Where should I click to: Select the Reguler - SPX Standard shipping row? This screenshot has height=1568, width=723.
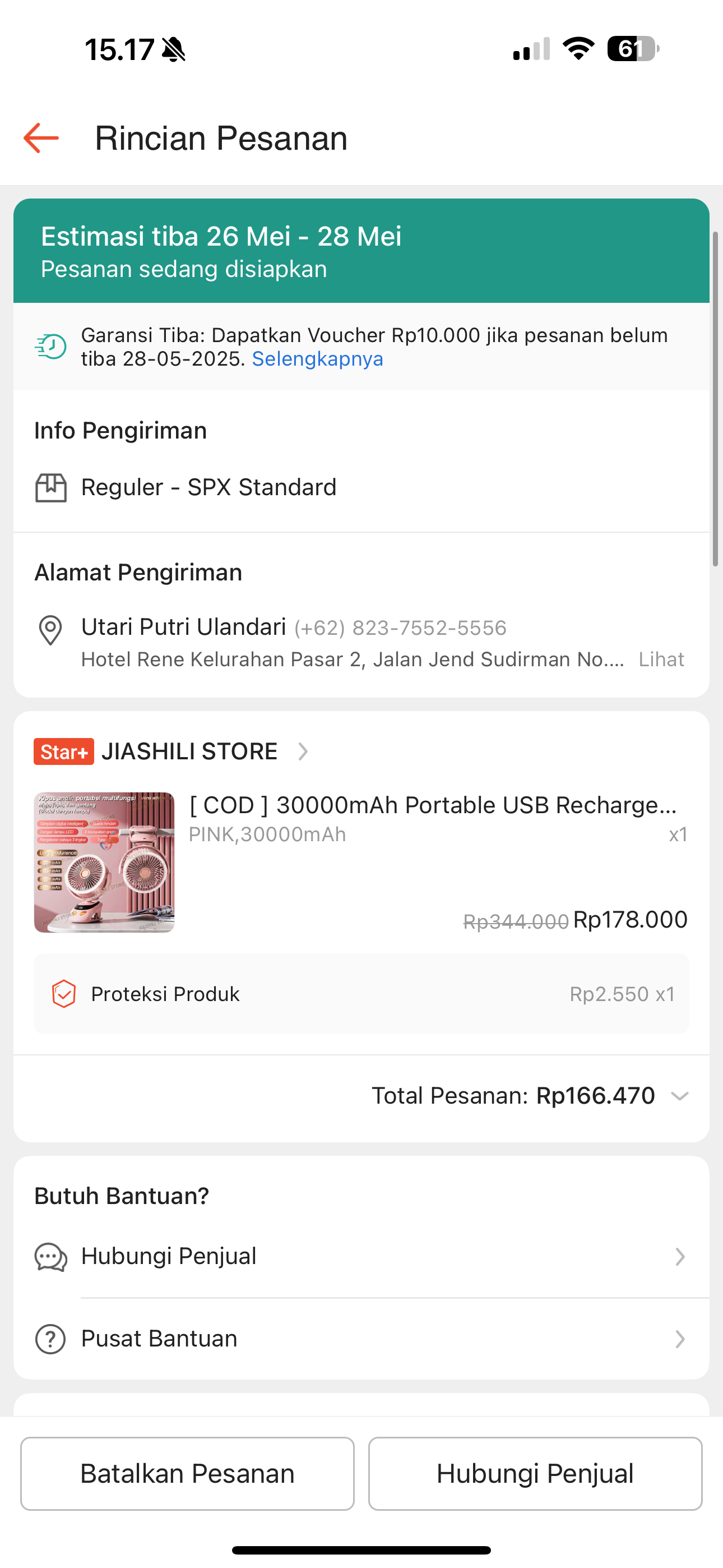[208, 487]
